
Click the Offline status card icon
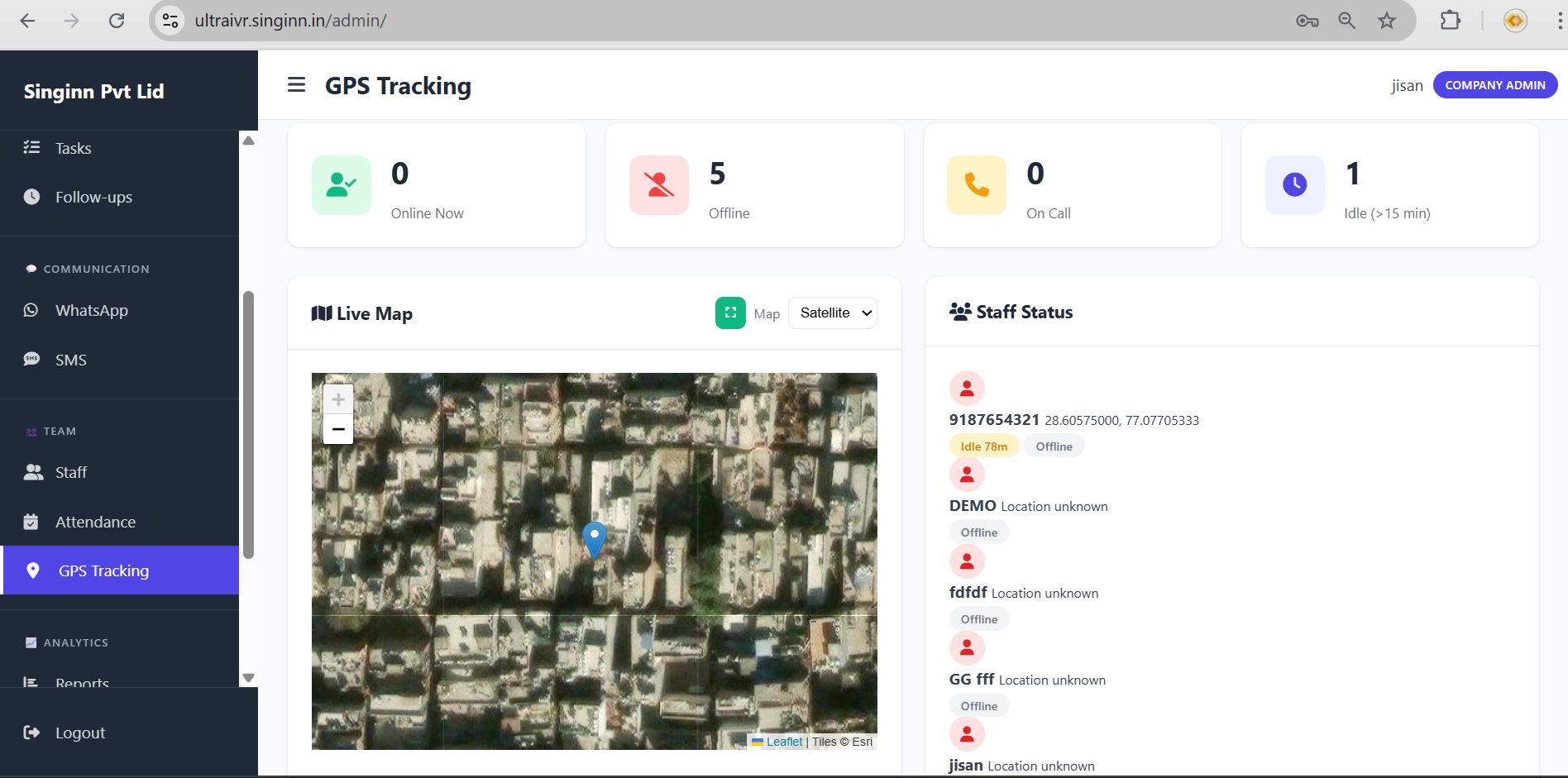pos(658,185)
